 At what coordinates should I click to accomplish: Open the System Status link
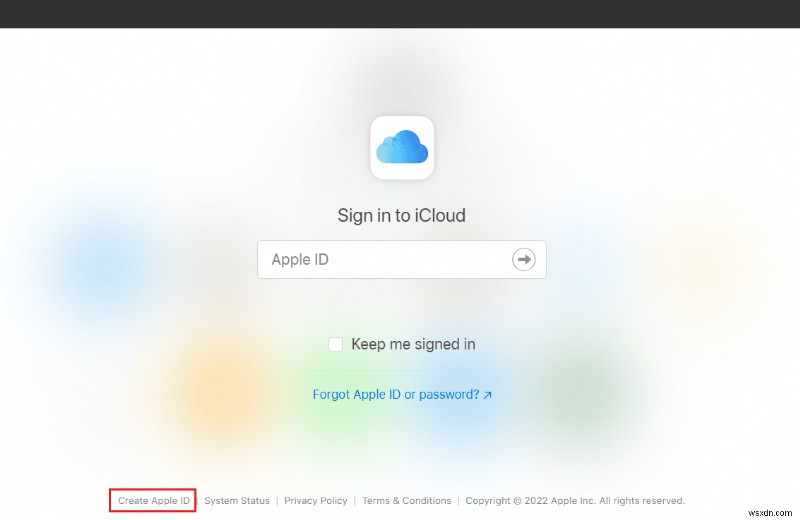coord(237,501)
